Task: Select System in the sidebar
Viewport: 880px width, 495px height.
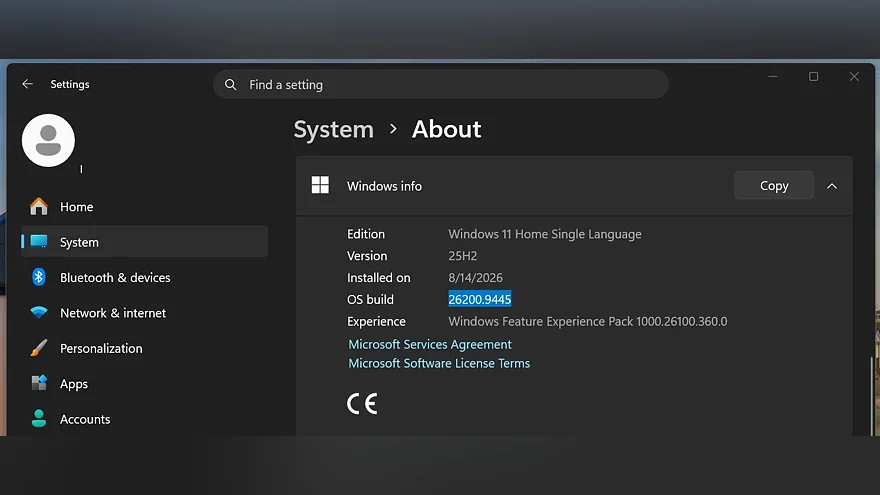Action: 144,242
